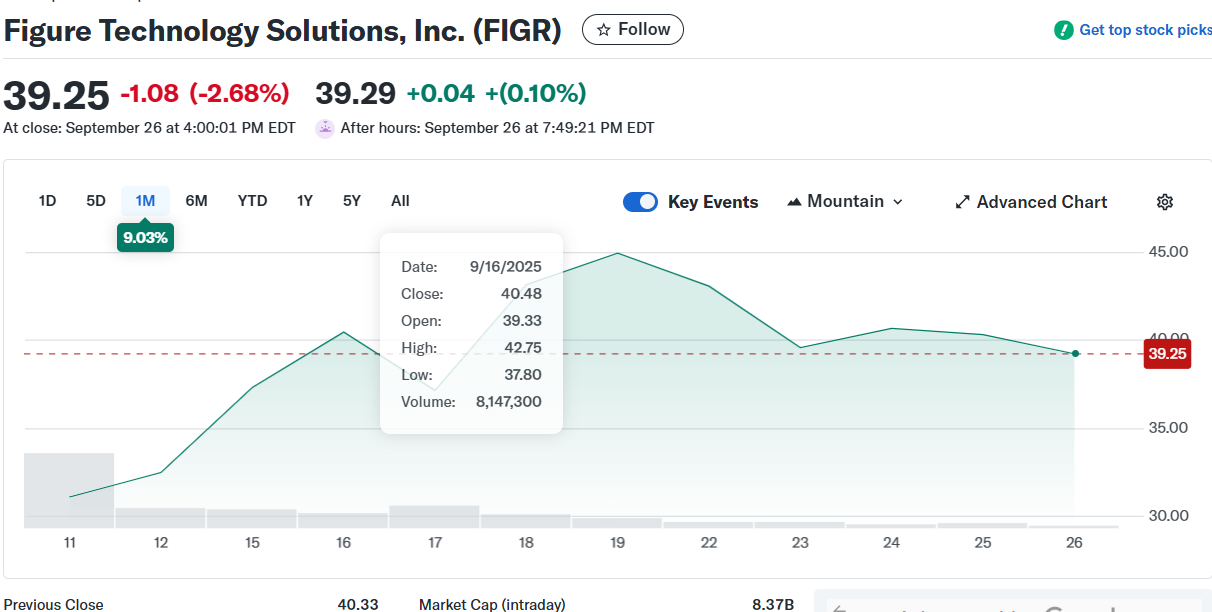Select the 5D time range
Screen dimensions: 1212x612
pos(96,201)
